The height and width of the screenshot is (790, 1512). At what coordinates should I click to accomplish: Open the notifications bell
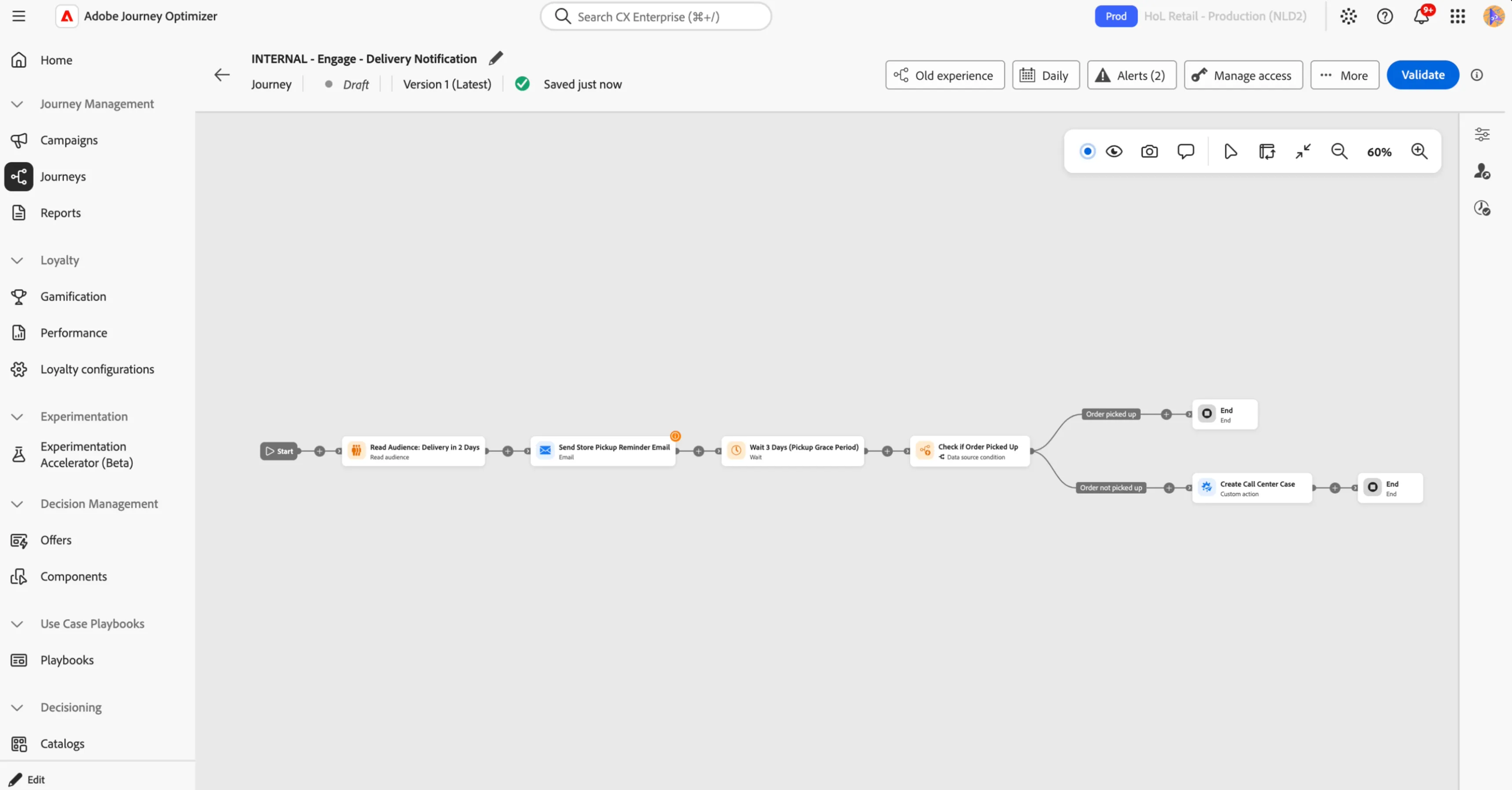click(1421, 16)
